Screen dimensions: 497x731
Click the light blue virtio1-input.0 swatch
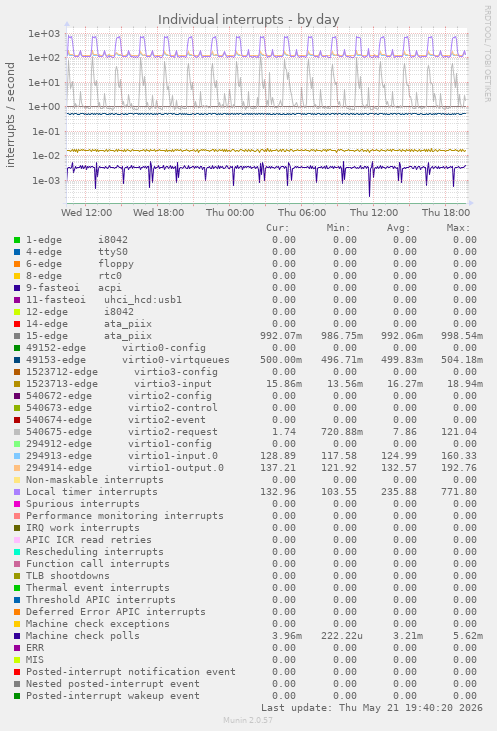coord(17,456)
